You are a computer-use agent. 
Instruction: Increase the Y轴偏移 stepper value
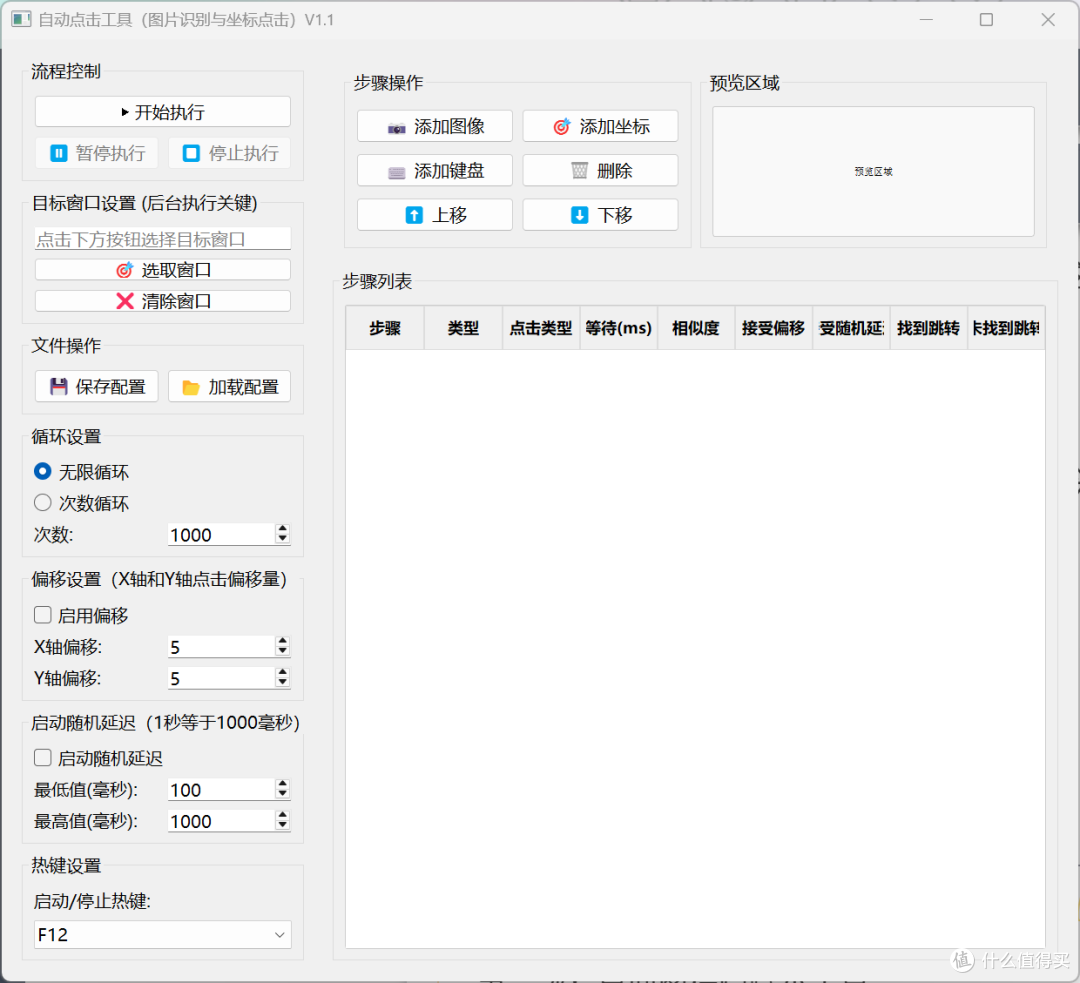282,672
